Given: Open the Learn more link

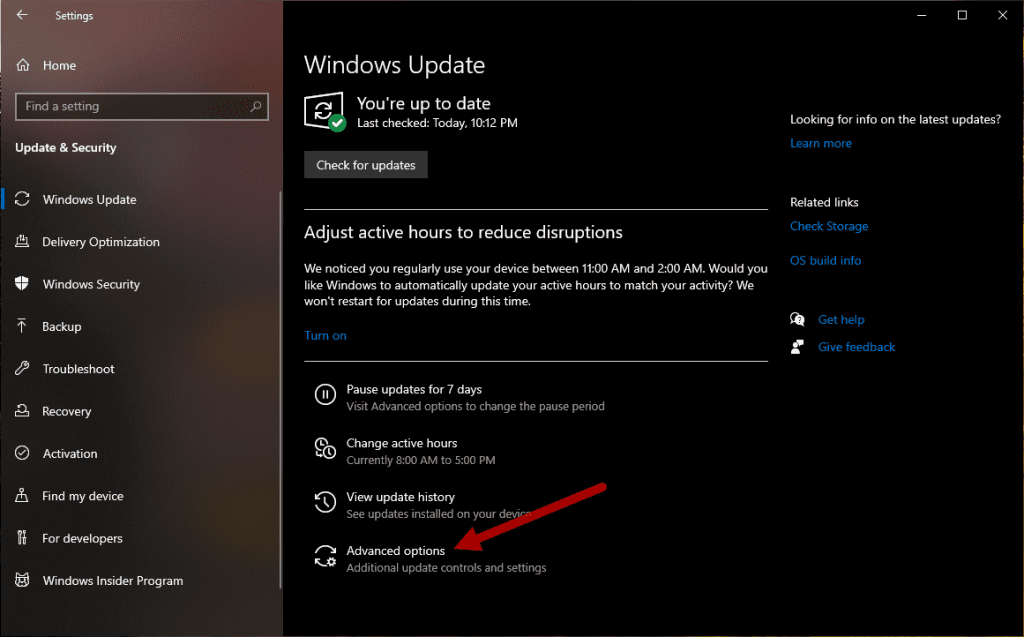Looking at the screenshot, I should point(820,143).
